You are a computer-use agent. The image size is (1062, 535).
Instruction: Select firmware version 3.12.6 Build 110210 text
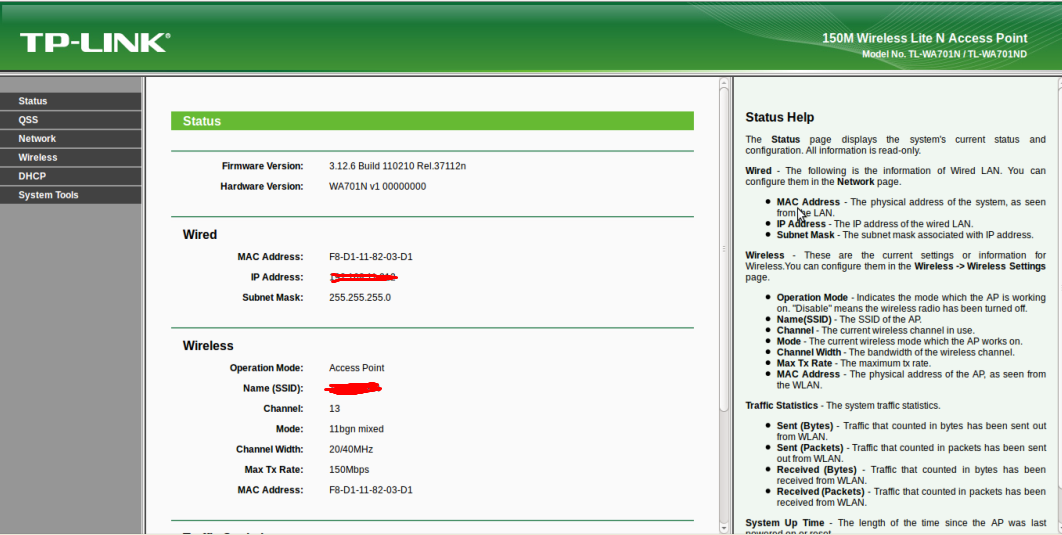398,166
